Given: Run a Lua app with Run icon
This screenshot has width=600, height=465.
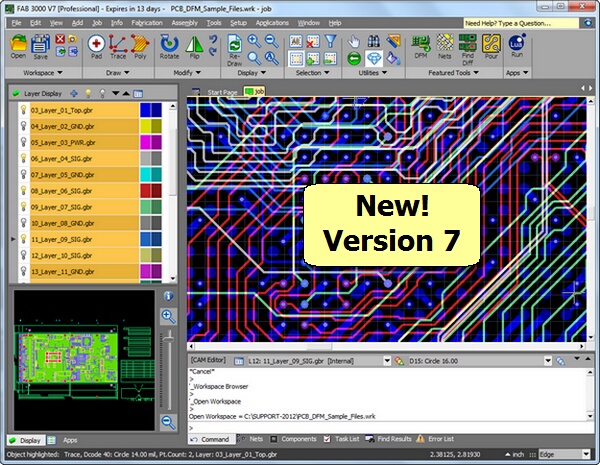Looking at the screenshot, I should (517, 46).
